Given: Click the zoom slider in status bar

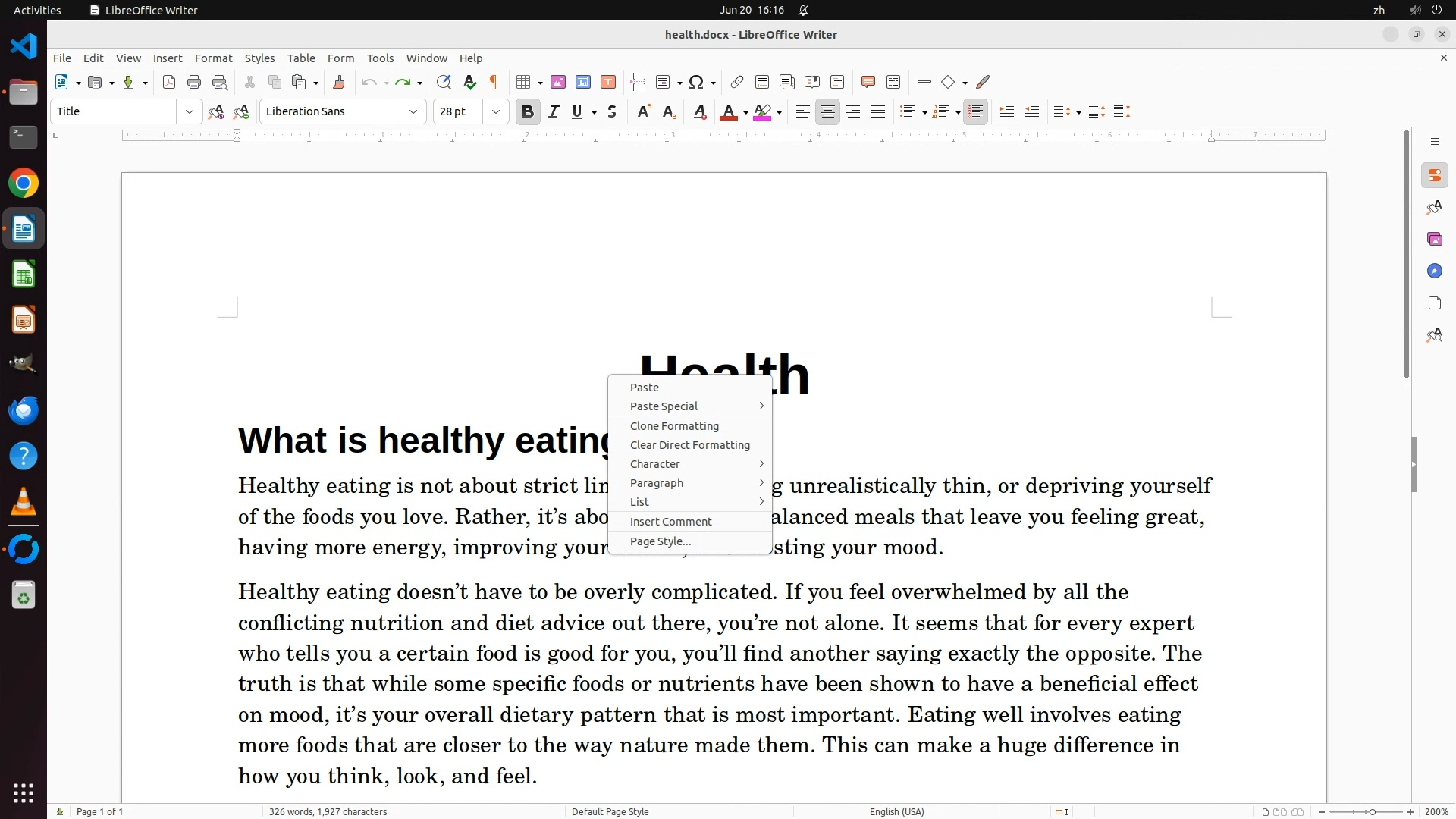Looking at the screenshot, I should pyautogui.click(x=1372, y=811).
